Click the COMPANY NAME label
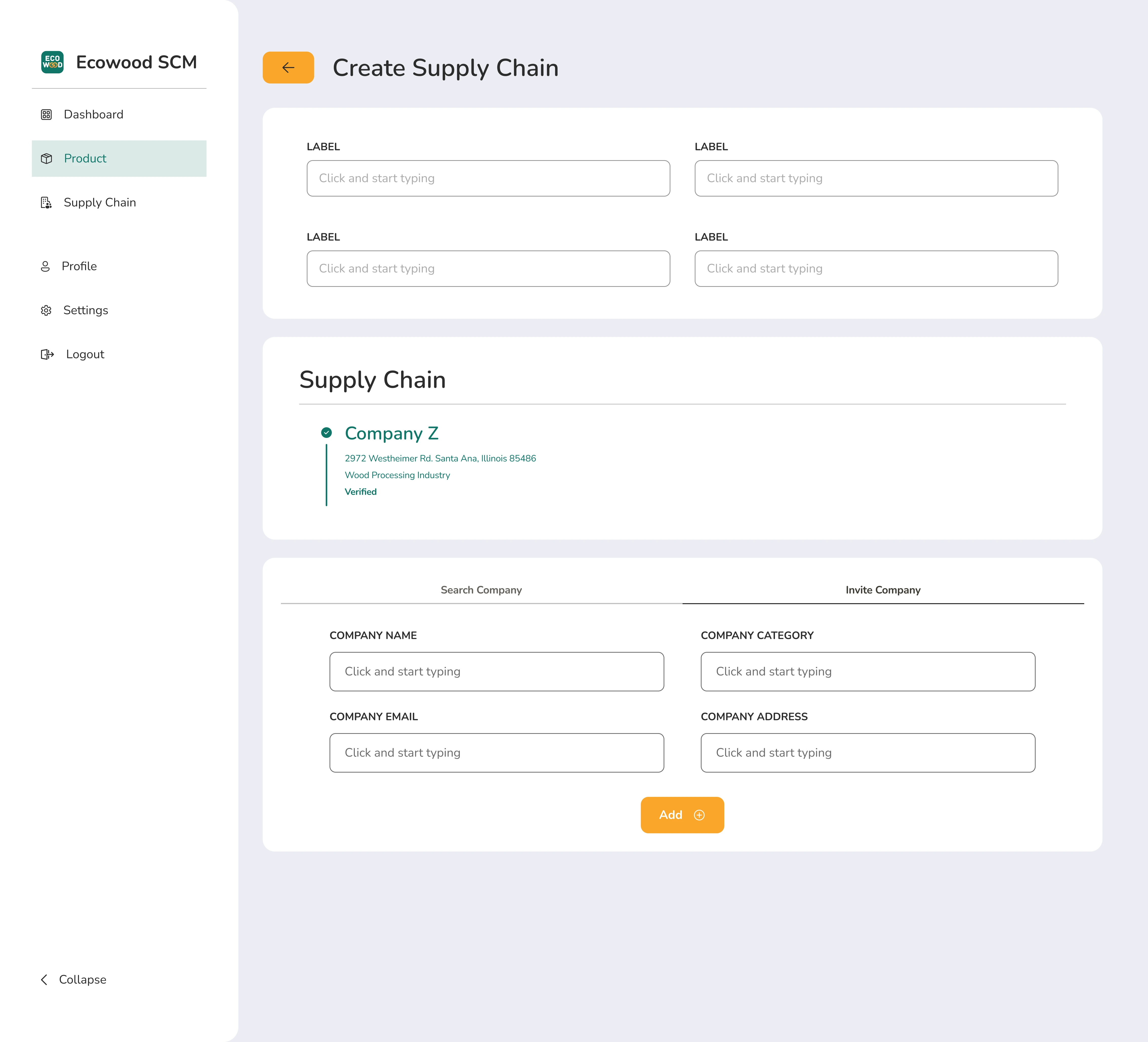Viewport: 1148px width, 1042px height. tap(373, 636)
